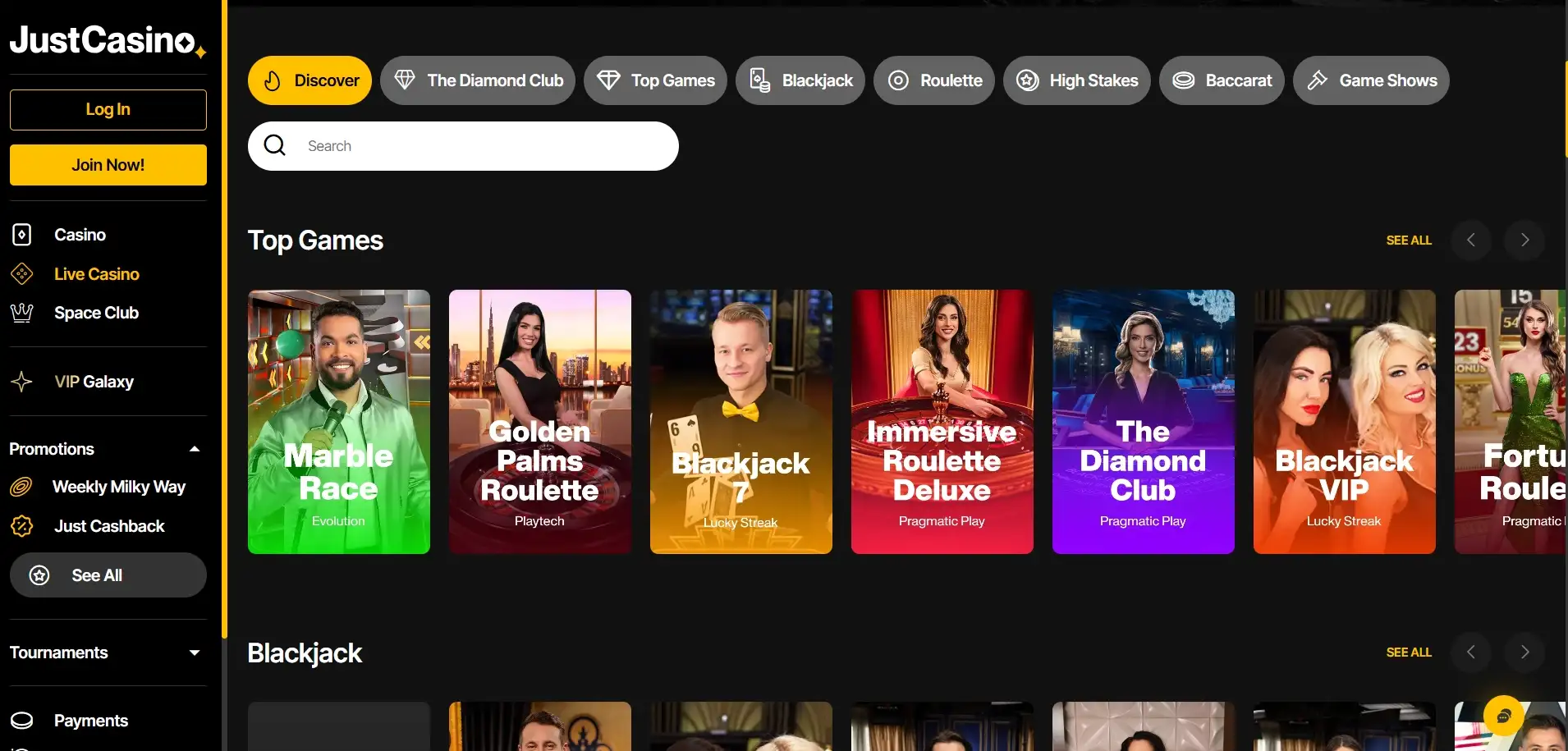Click the flame icon on Discover tab

pyautogui.click(x=273, y=80)
